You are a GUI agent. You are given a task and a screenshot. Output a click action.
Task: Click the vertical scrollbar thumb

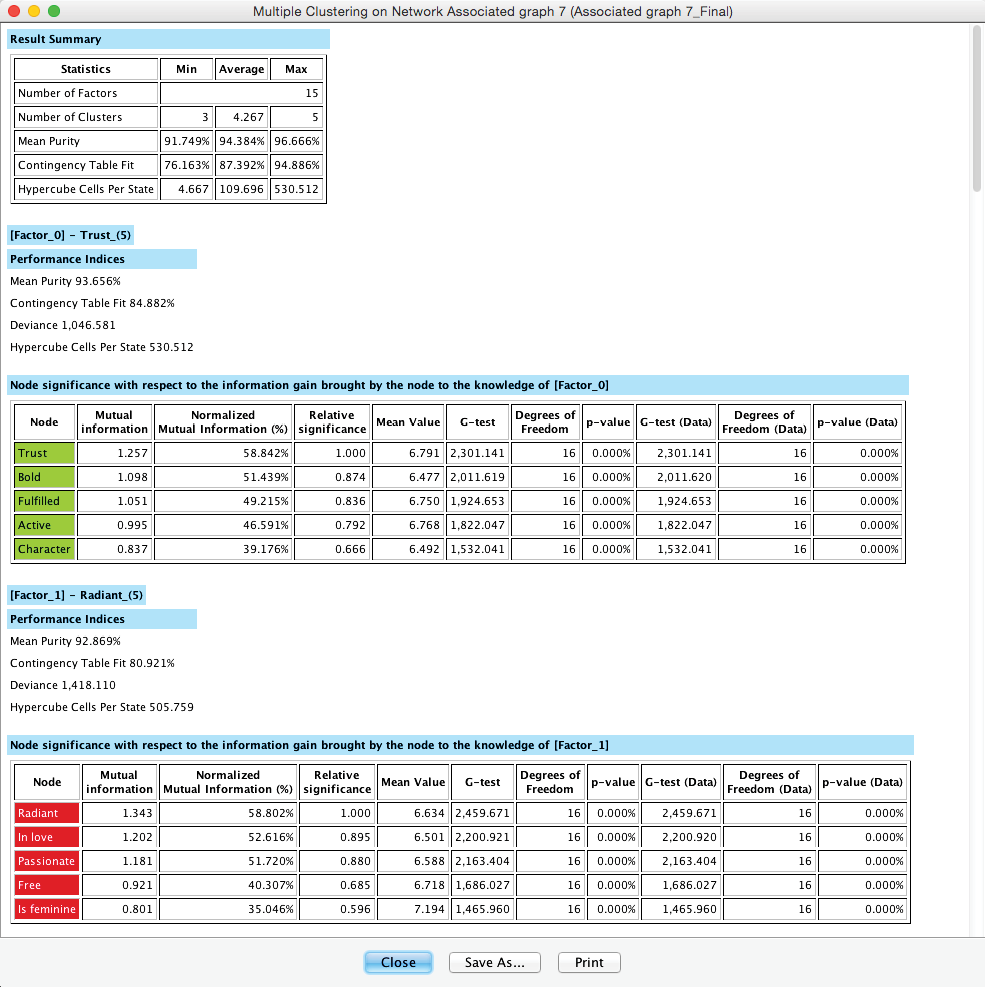coord(977,108)
